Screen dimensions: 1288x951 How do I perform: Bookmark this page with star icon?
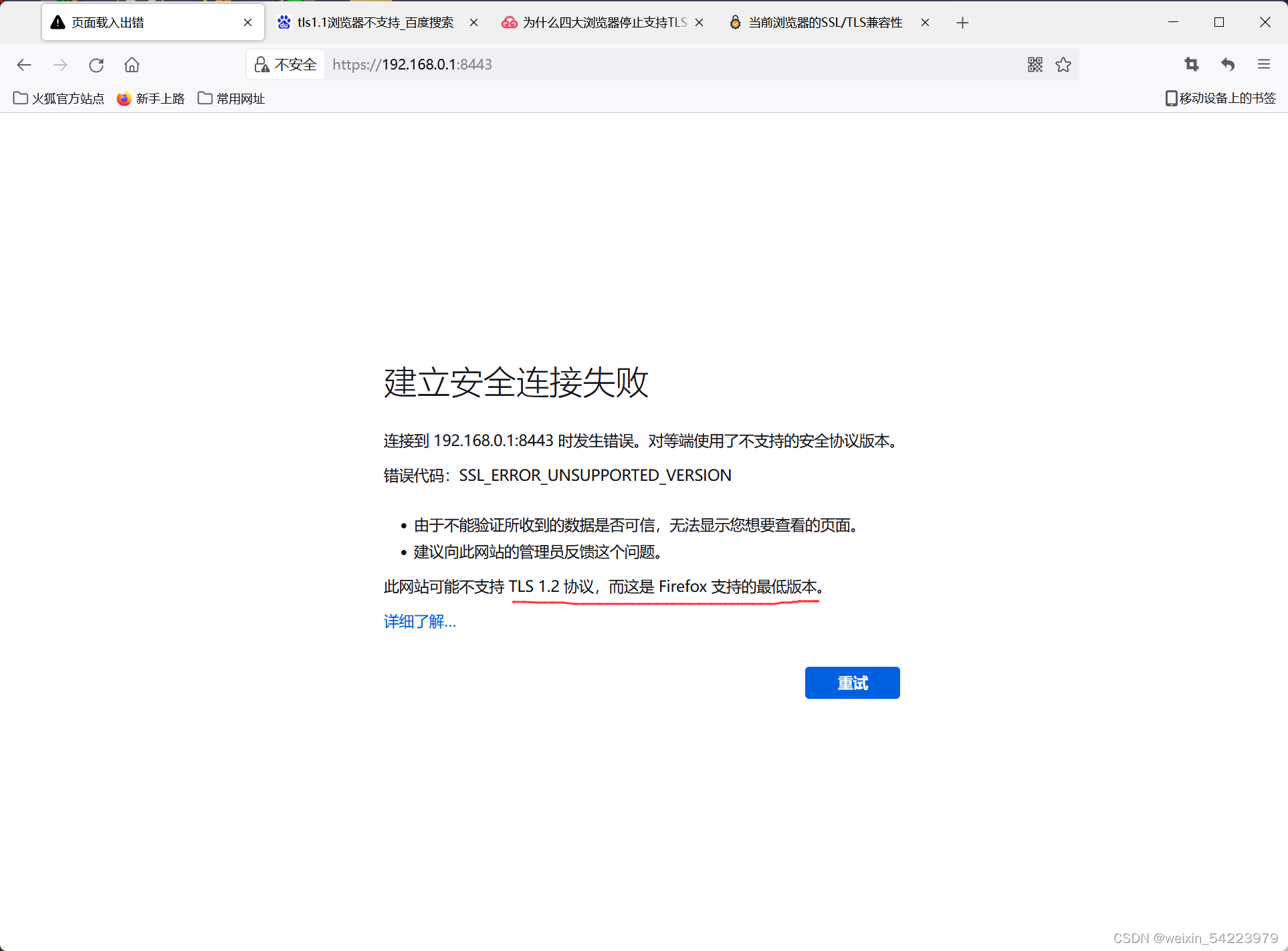pyautogui.click(x=1063, y=65)
